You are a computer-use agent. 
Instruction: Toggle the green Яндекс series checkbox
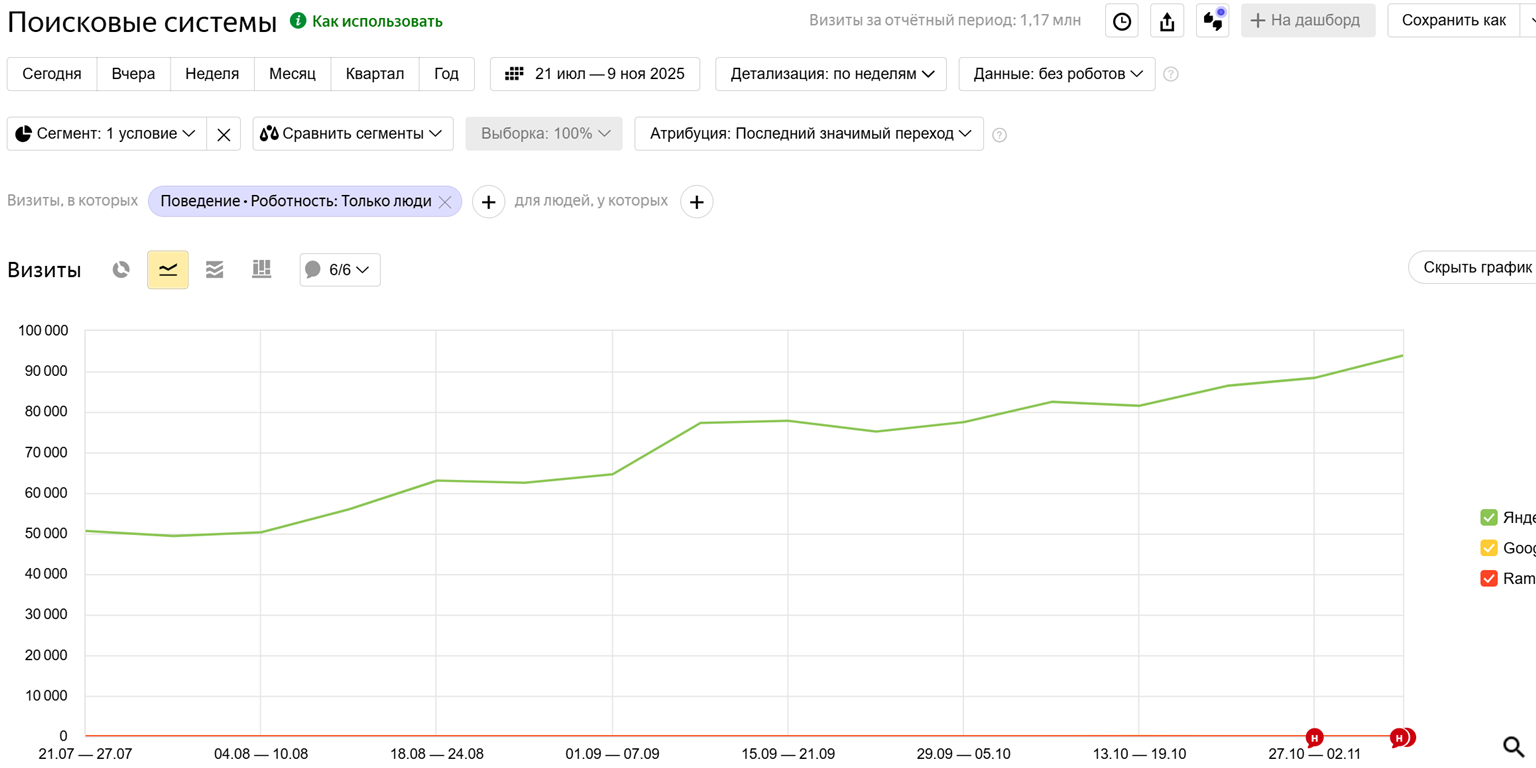1488,517
